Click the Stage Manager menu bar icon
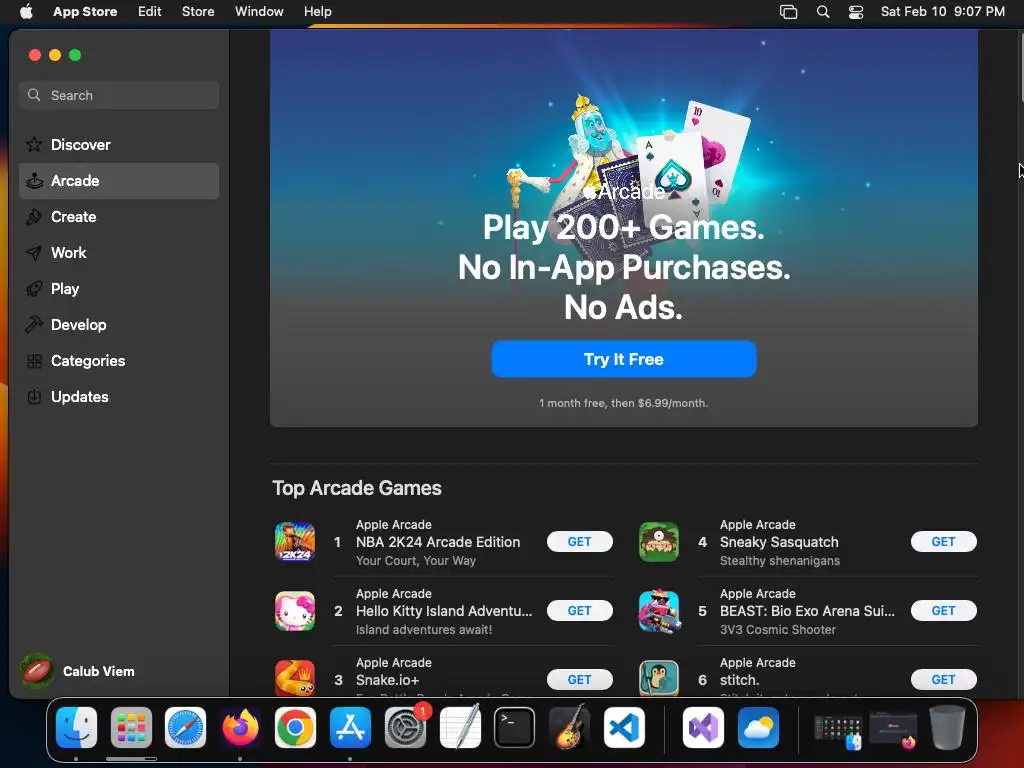This screenshot has width=1024, height=768. pyautogui.click(x=789, y=12)
